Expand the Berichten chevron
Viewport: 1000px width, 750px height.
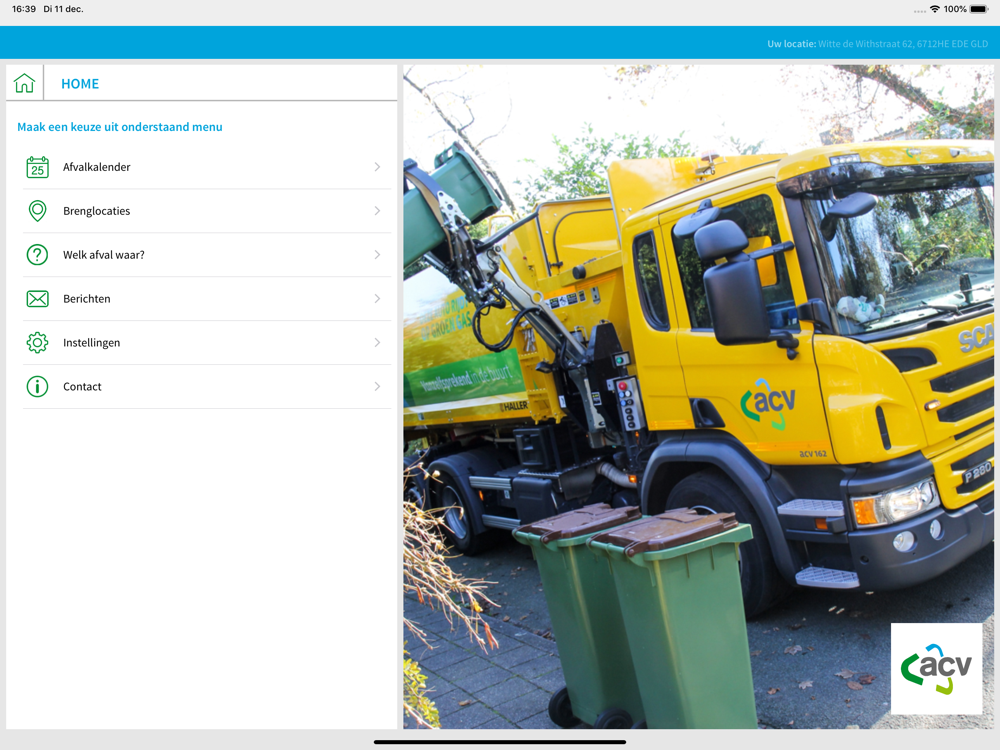tap(377, 298)
